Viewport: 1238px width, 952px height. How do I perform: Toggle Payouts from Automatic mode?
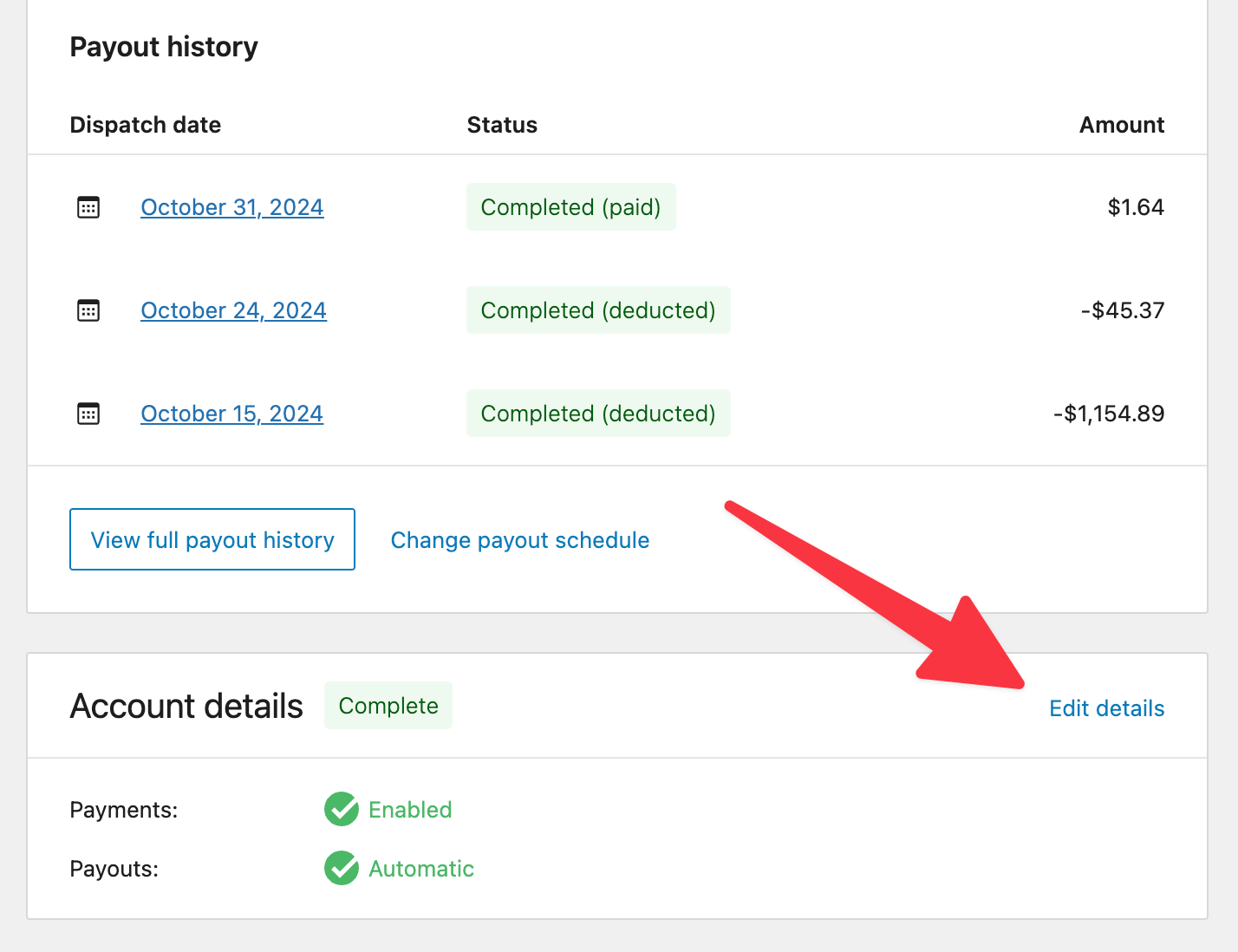tap(421, 868)
